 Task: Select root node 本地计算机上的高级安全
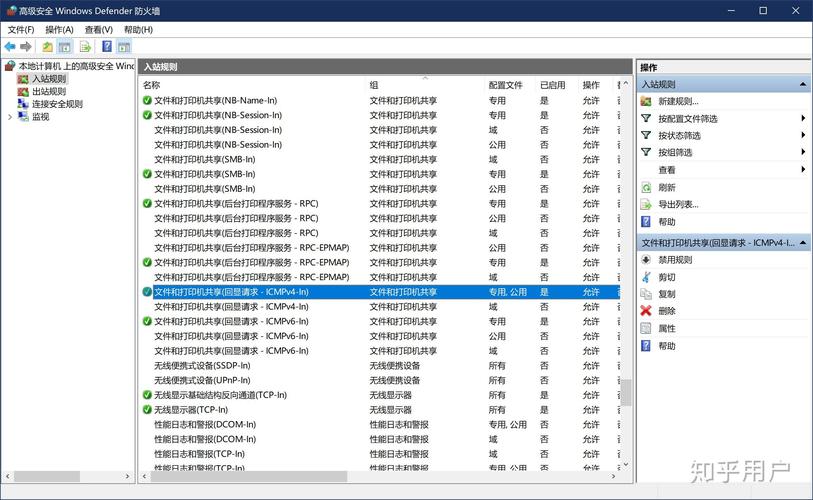tap(77, 66)
